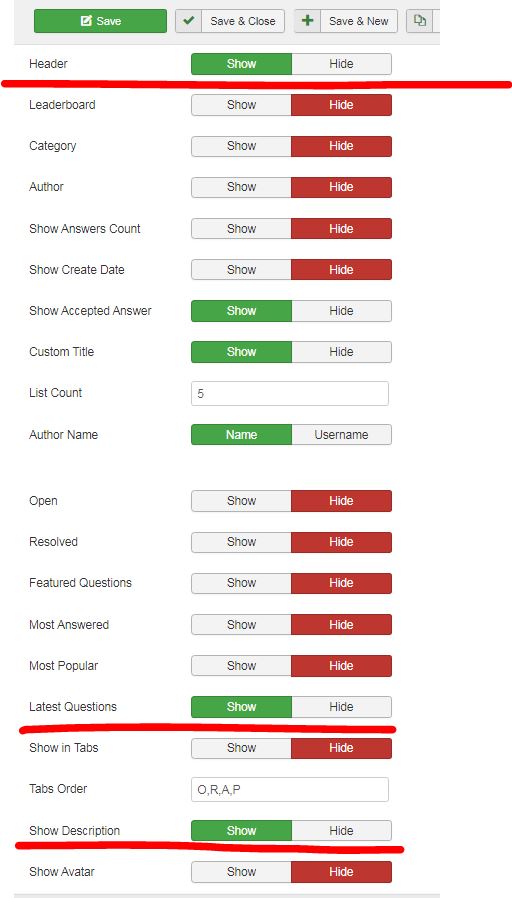
Task: Click the Tabs Order text field
Action: (290, 789)
